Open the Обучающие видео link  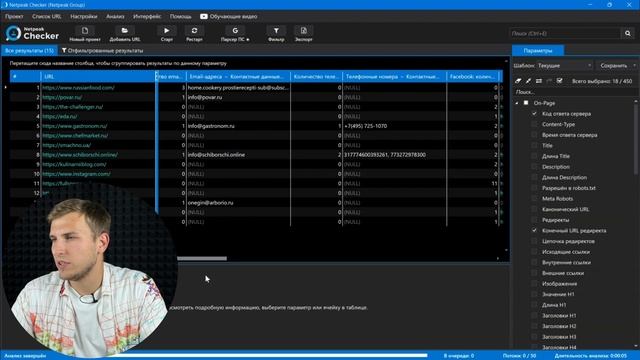(x=233, y=16)
